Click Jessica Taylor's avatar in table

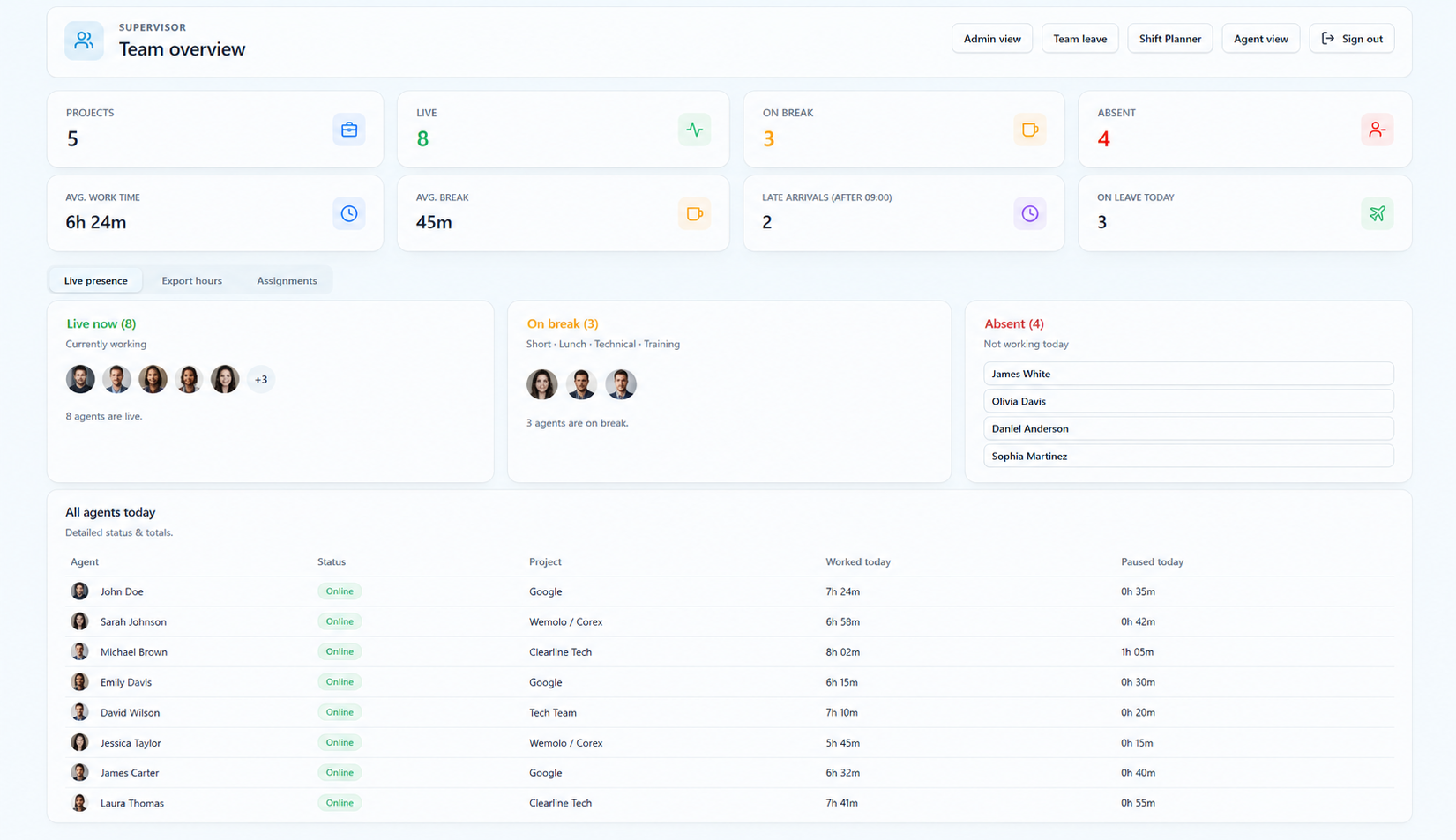[79, 742]
